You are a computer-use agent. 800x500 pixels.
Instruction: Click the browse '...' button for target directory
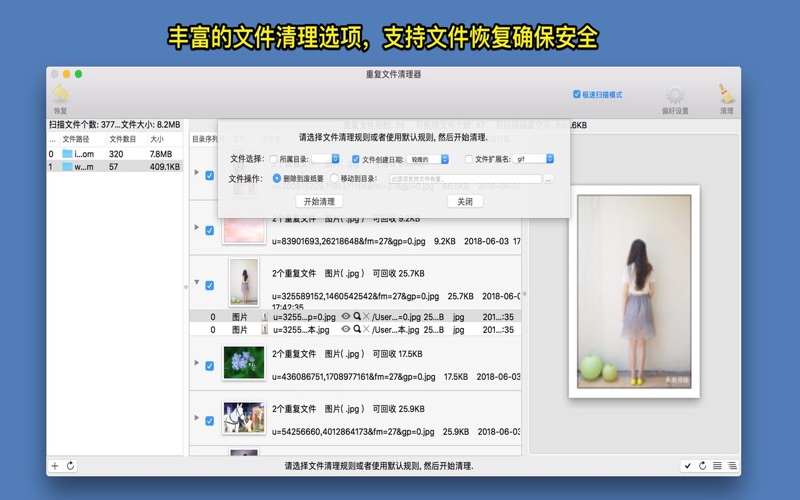548,179
